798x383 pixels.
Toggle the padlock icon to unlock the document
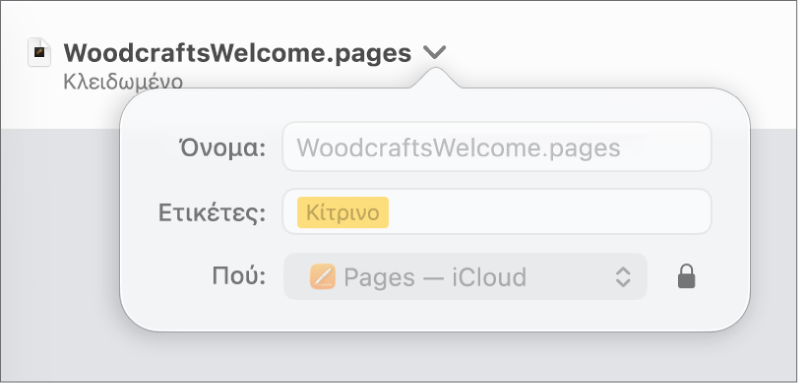click(687, 276)
